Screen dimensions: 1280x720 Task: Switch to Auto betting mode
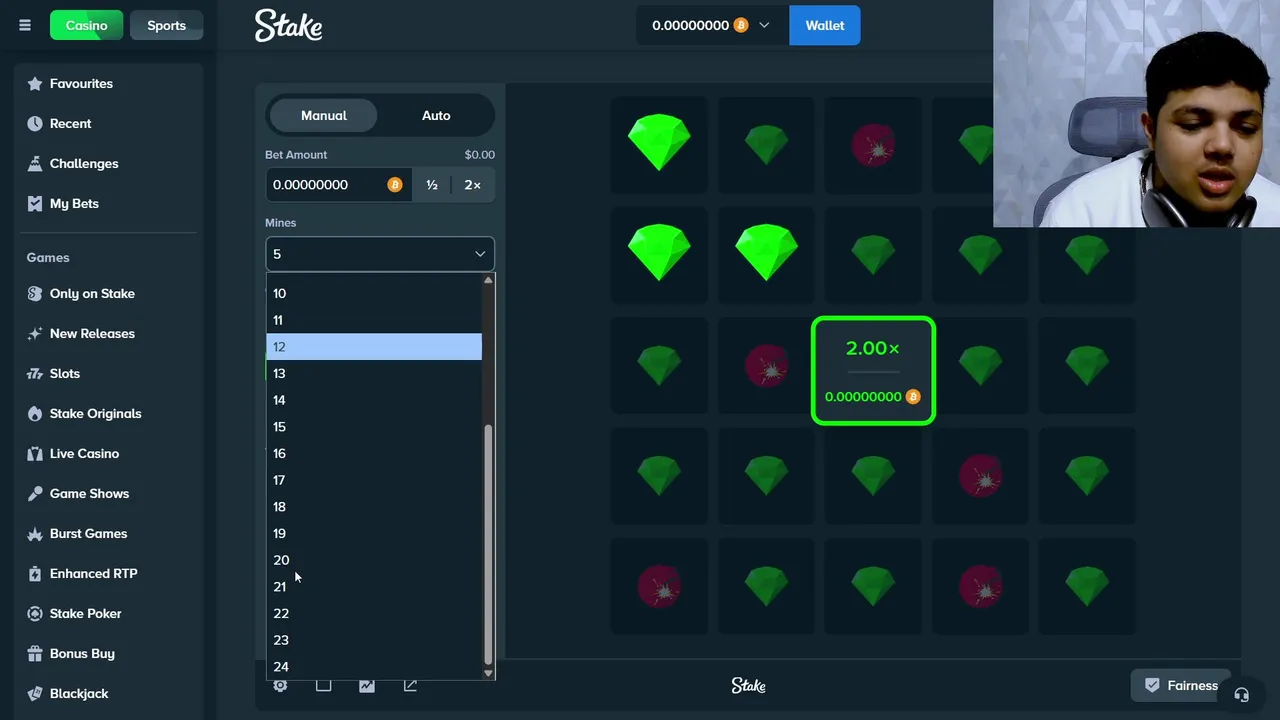436,116
